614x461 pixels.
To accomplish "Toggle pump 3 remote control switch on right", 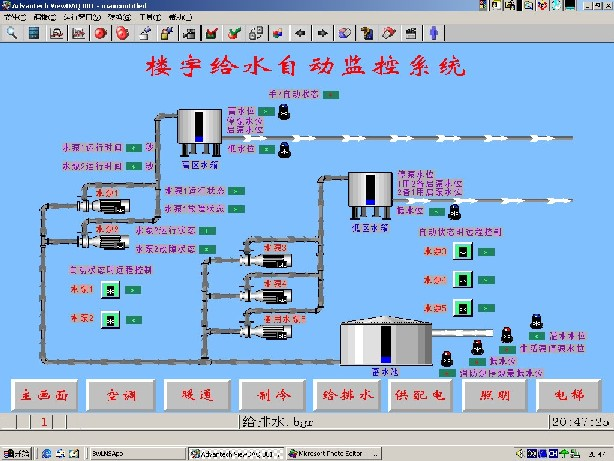I will 462,250.
